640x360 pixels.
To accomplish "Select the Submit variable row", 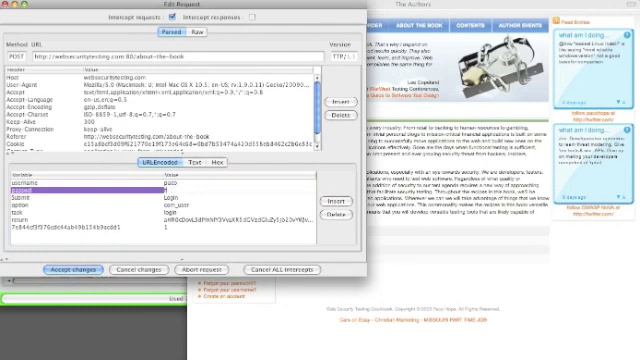I will click(163, 198).
